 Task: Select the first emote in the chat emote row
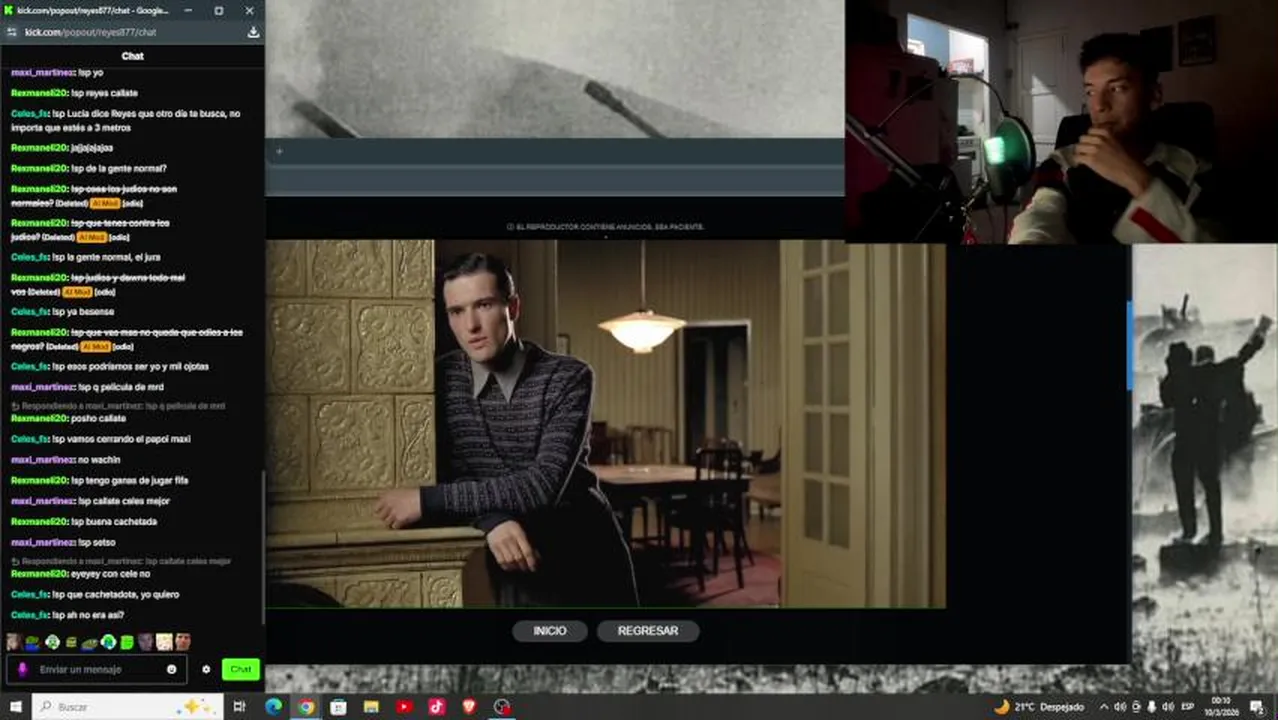(14, 642)
